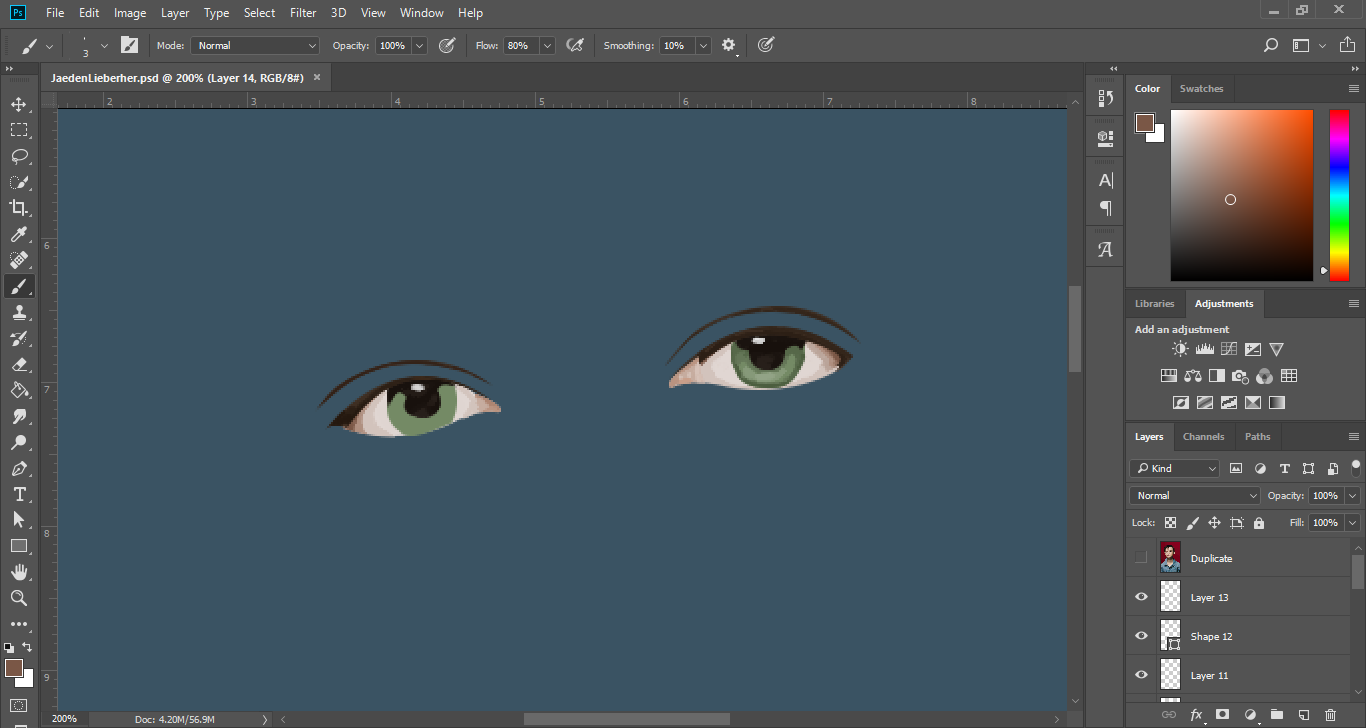Select the Crop tool
Image resolution: width=1366 pixels, height=728 pixels.
pyautogui.click(x=19, y=208)
